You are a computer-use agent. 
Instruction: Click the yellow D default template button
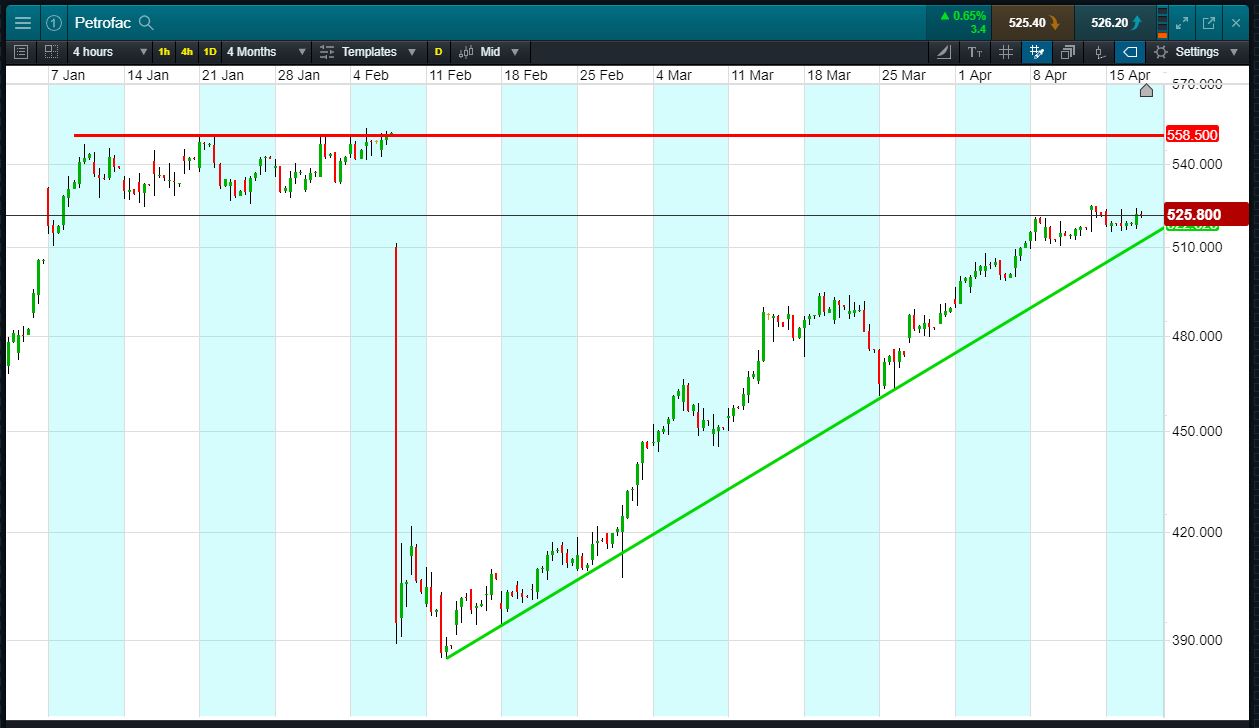[x=438, y=52]
